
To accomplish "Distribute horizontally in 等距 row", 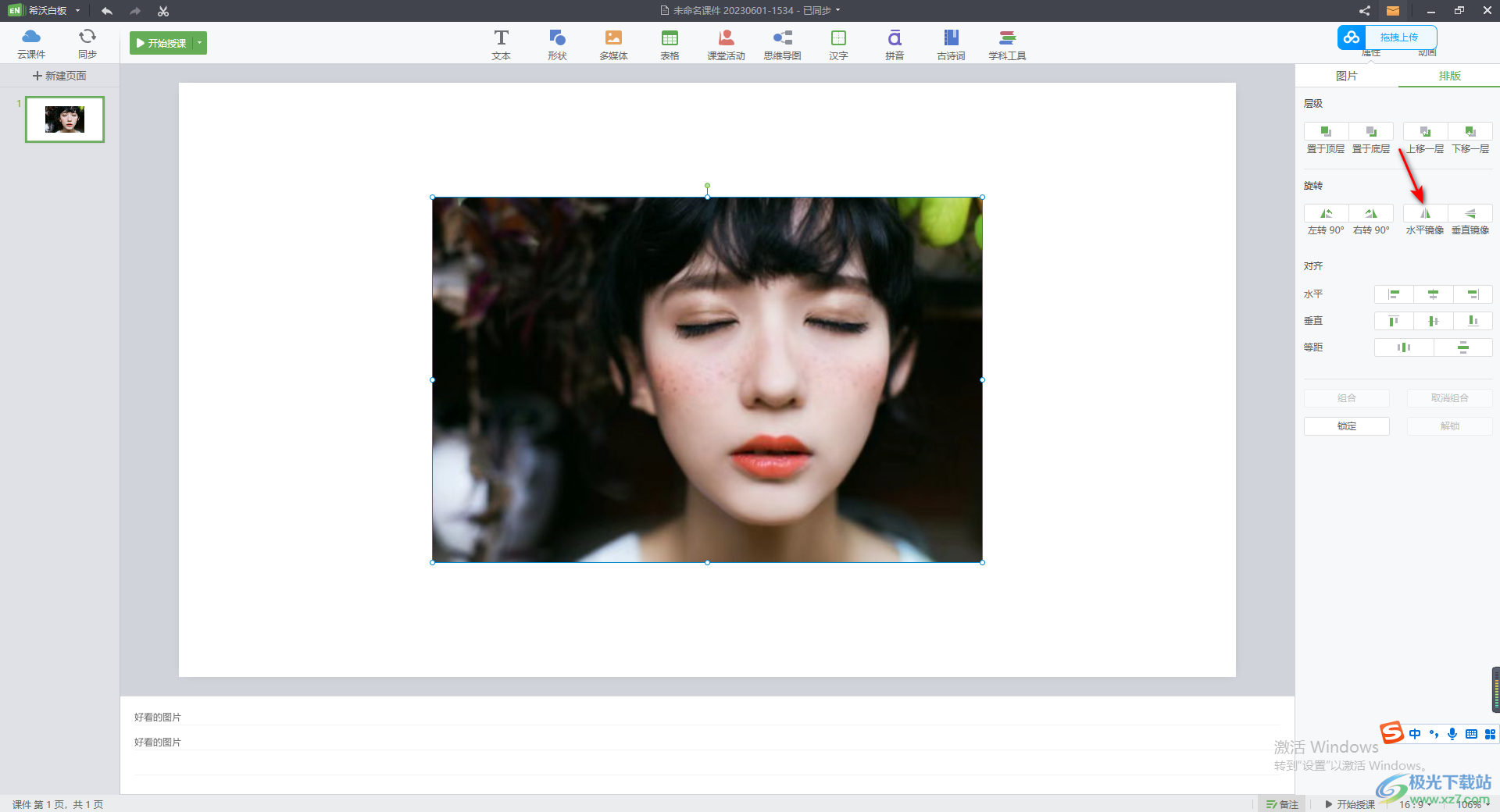I will (1404, 347).
